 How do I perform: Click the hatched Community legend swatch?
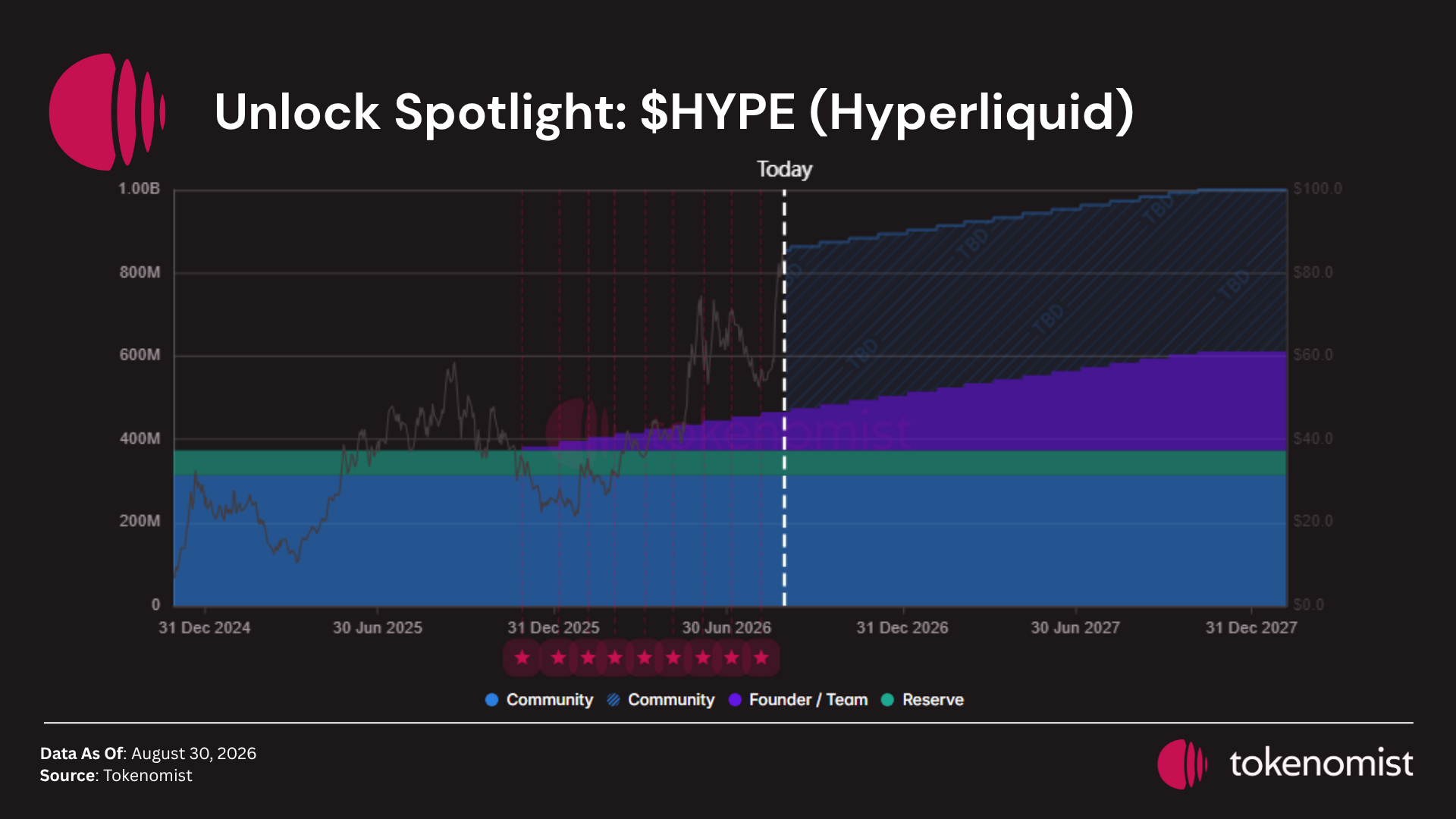point(613,700)
